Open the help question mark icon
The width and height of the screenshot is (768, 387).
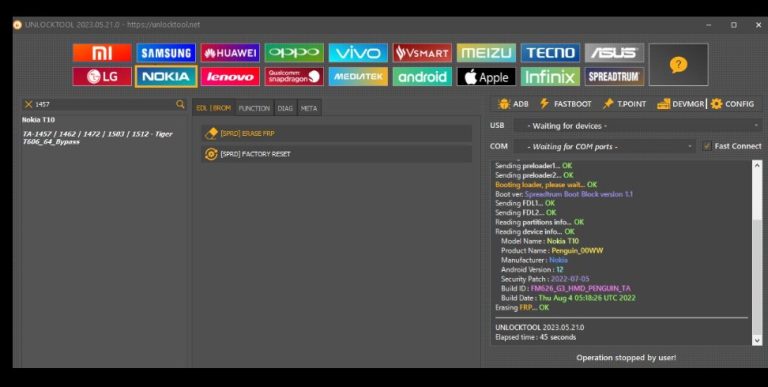tap(678, 65)
